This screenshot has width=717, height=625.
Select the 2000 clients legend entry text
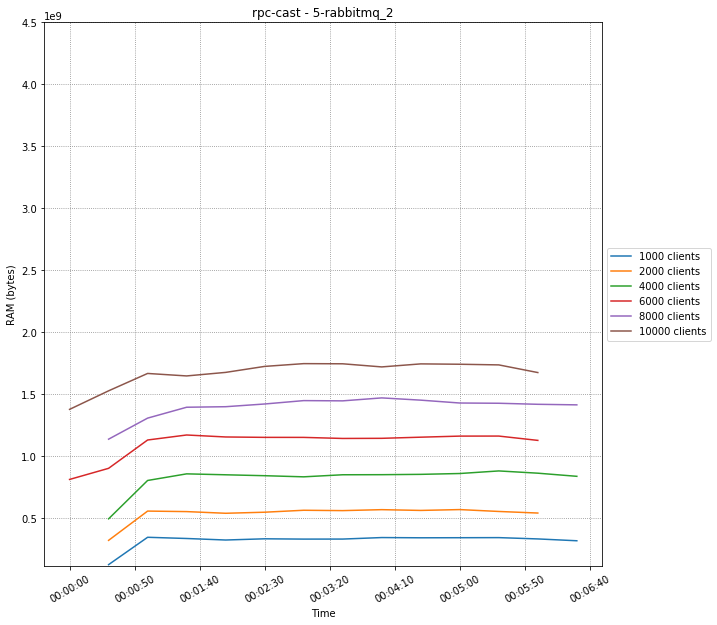click(x=669, y=272)
